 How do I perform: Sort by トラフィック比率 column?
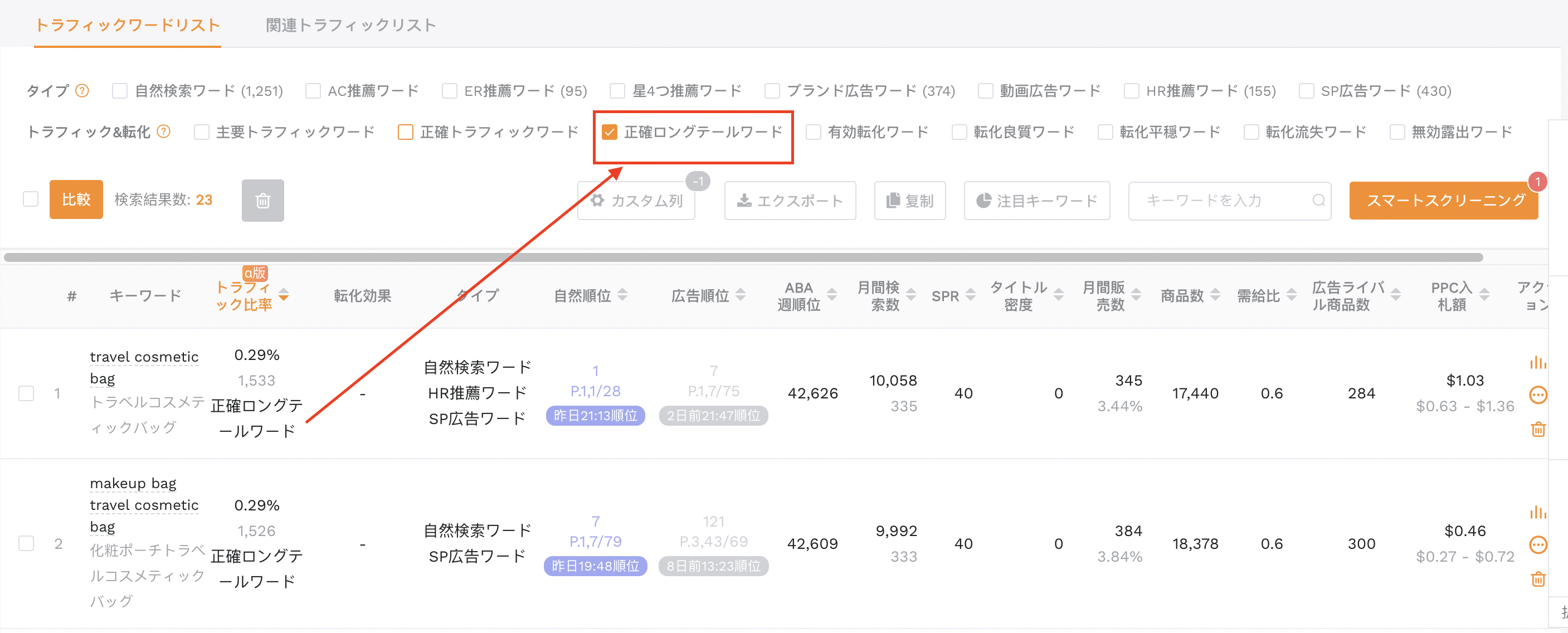point(284,295)
